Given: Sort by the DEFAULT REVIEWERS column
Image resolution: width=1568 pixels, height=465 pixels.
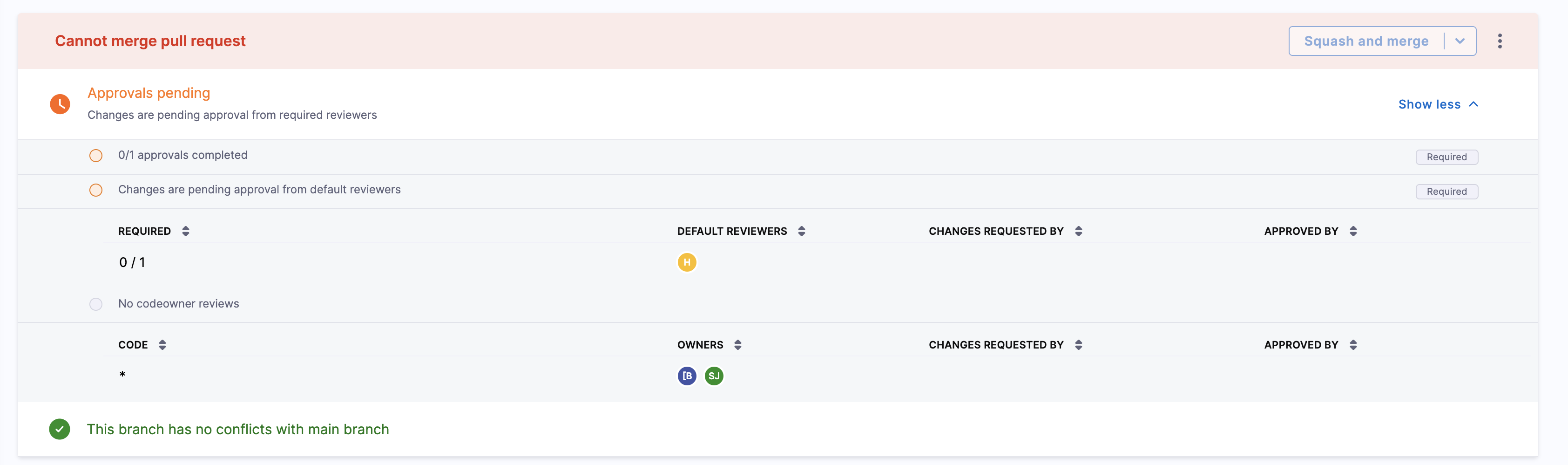Looking at the screenshot, I should point(801,231).
